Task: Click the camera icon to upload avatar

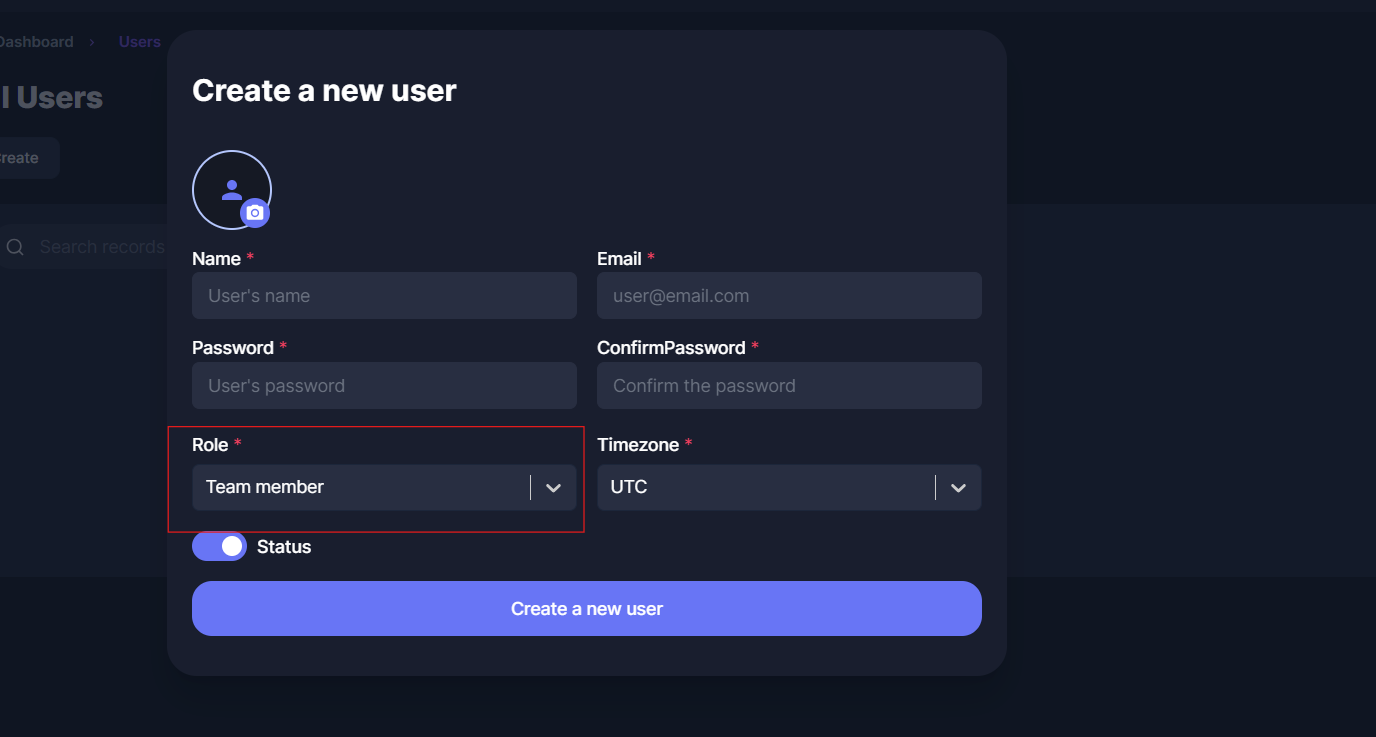Action: 255,213
